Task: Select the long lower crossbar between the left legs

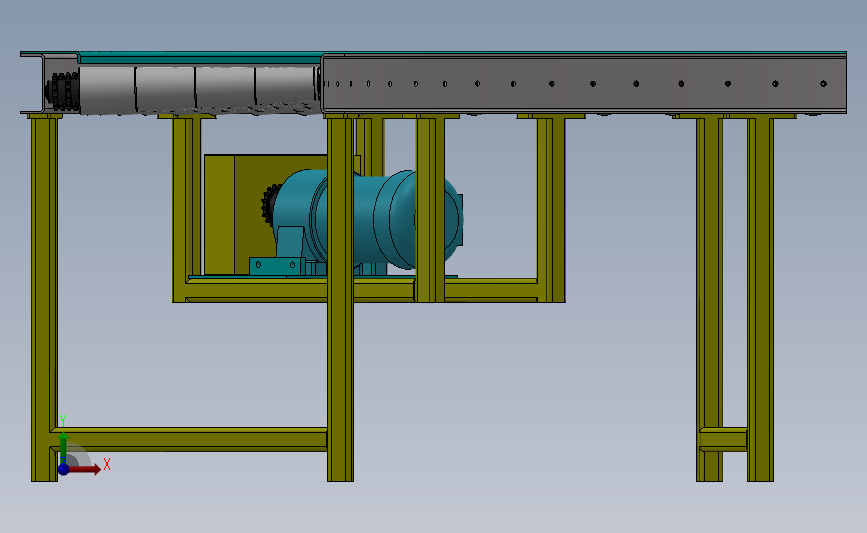Action: click(189, 439)
